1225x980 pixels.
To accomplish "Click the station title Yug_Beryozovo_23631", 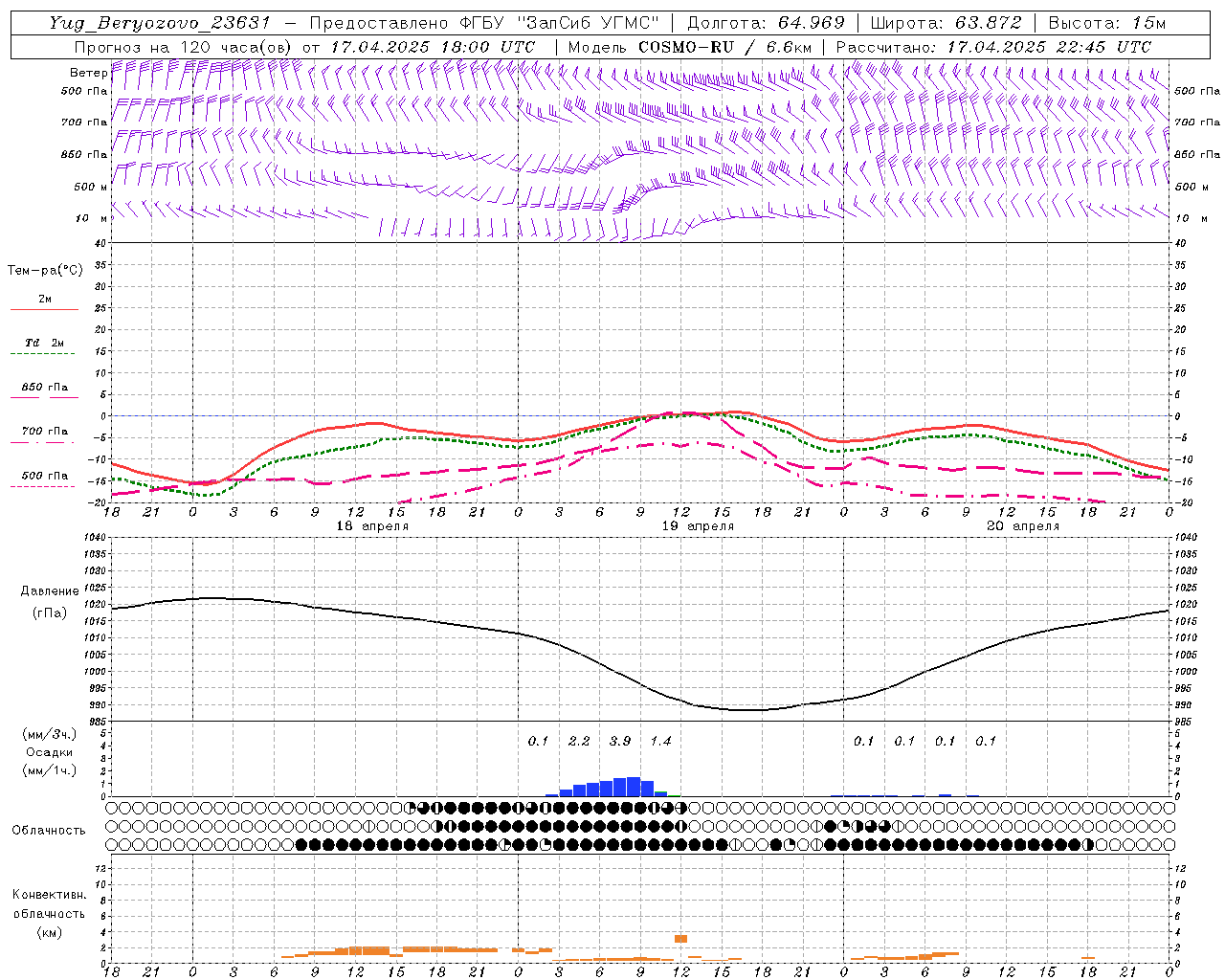I will click(x=160, y=23).
